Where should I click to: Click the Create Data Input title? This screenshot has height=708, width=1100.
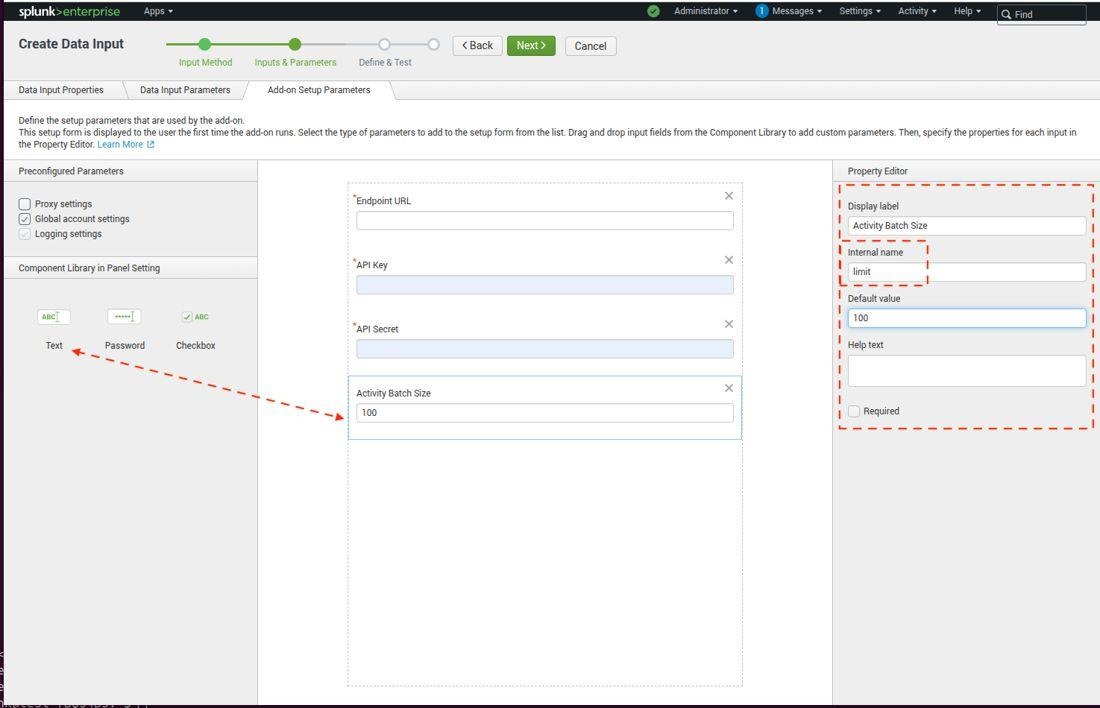pyautogui.click(x=71, y=44)
